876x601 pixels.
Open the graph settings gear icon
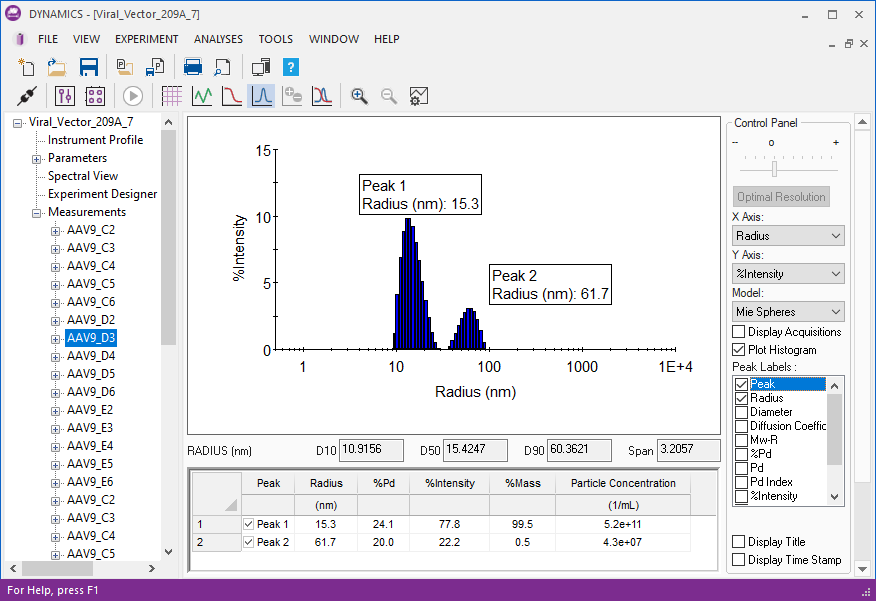click(419, 96)
